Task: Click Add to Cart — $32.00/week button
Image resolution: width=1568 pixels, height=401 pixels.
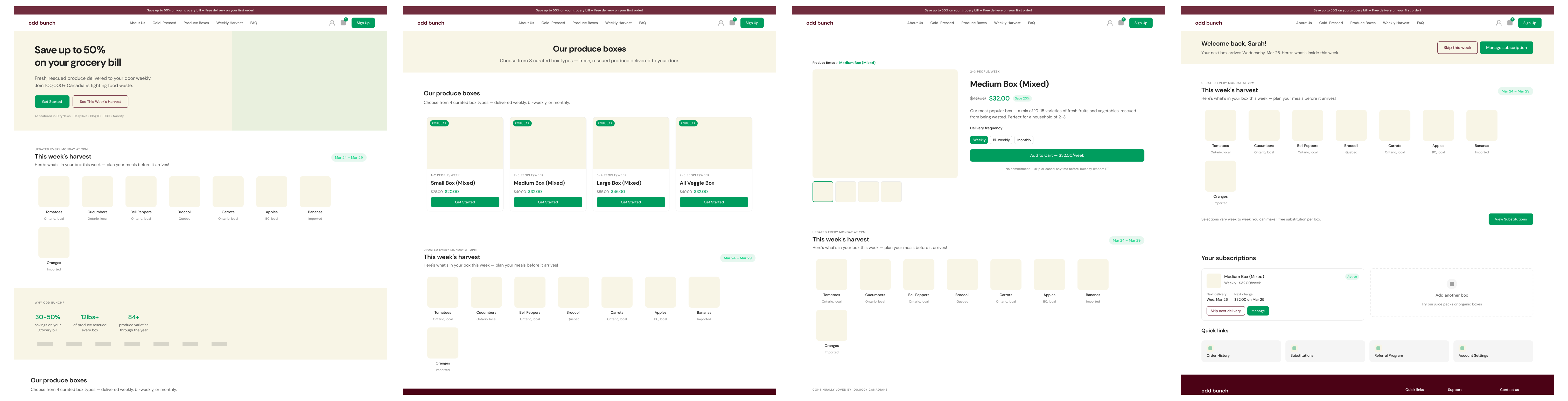Action: (1057, 155)
